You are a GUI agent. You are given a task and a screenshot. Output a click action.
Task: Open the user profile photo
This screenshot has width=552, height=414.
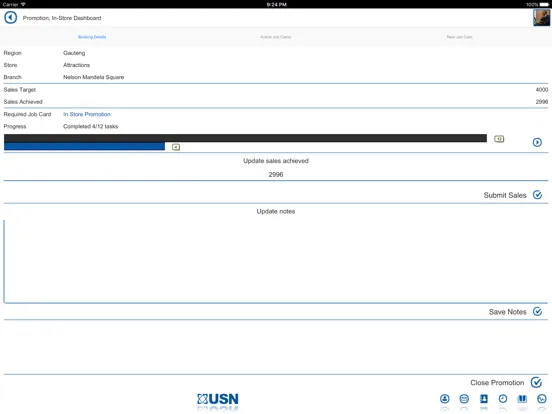coord(541,18)
